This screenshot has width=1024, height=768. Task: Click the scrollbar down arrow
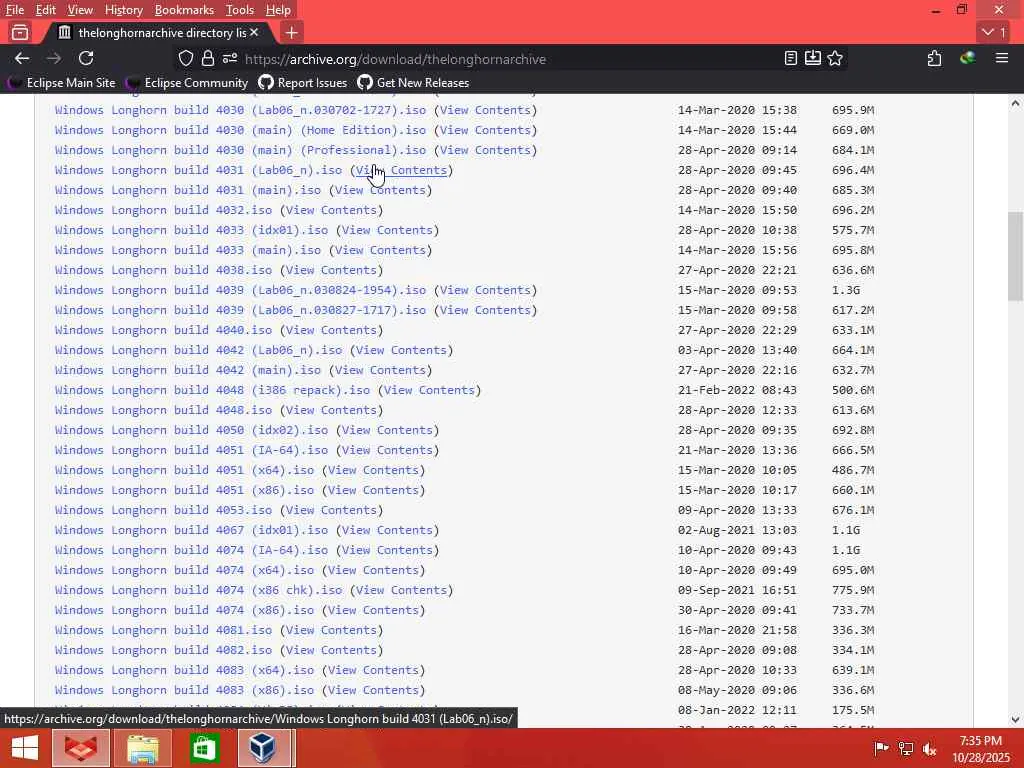(x=1015, y=720)
